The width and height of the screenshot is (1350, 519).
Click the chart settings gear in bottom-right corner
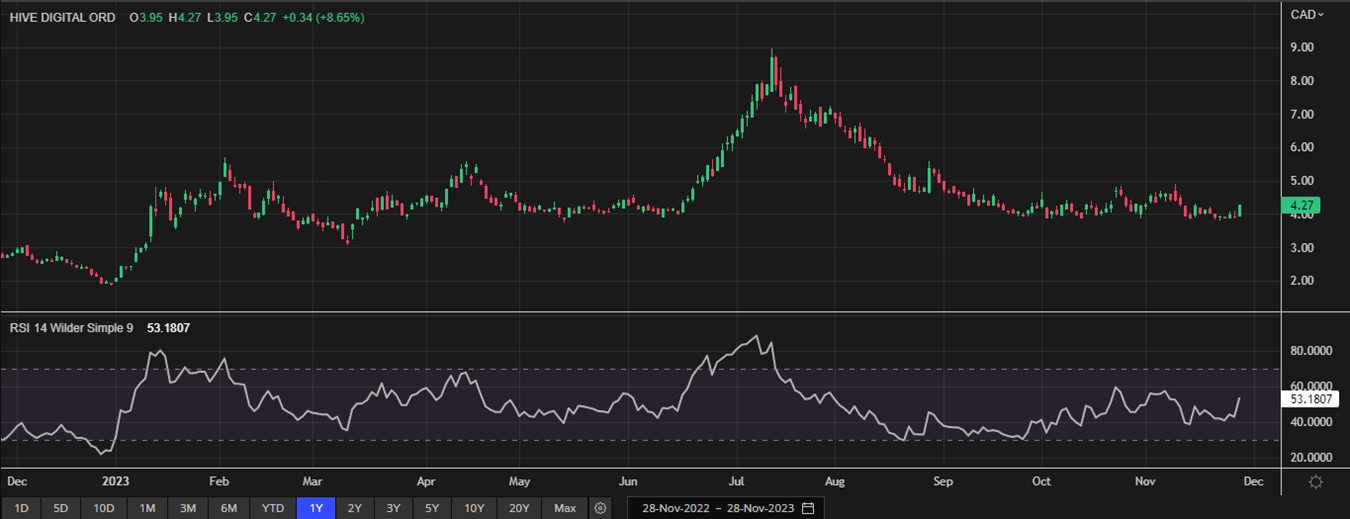1316,482
